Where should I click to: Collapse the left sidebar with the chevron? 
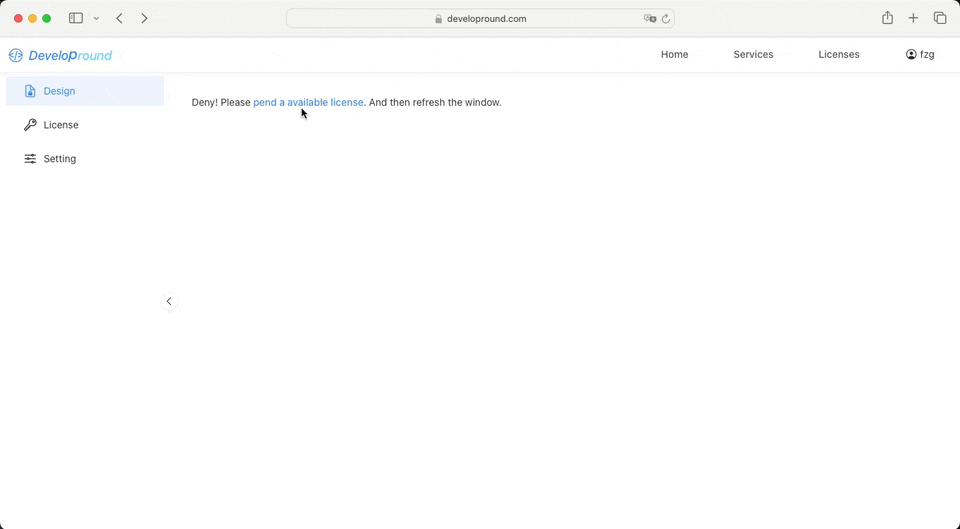[x=169, y=301]
